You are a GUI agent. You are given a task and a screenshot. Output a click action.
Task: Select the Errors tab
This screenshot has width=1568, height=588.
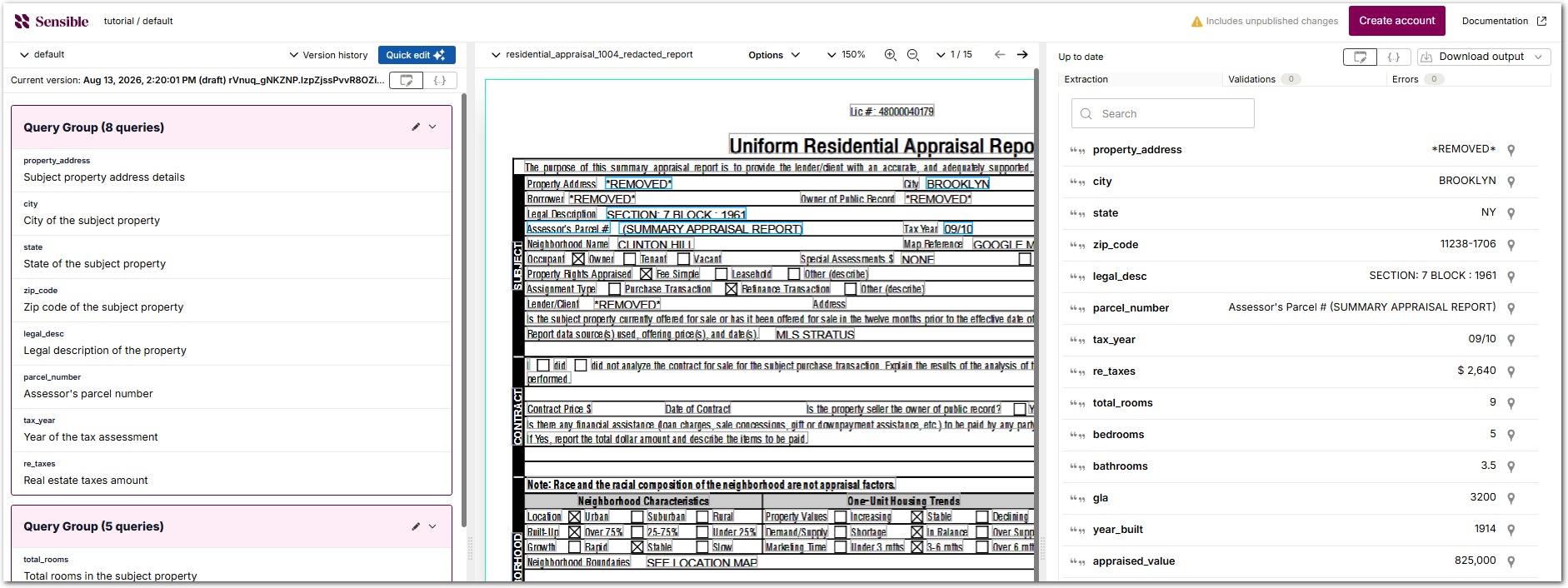click(1405, 79)
